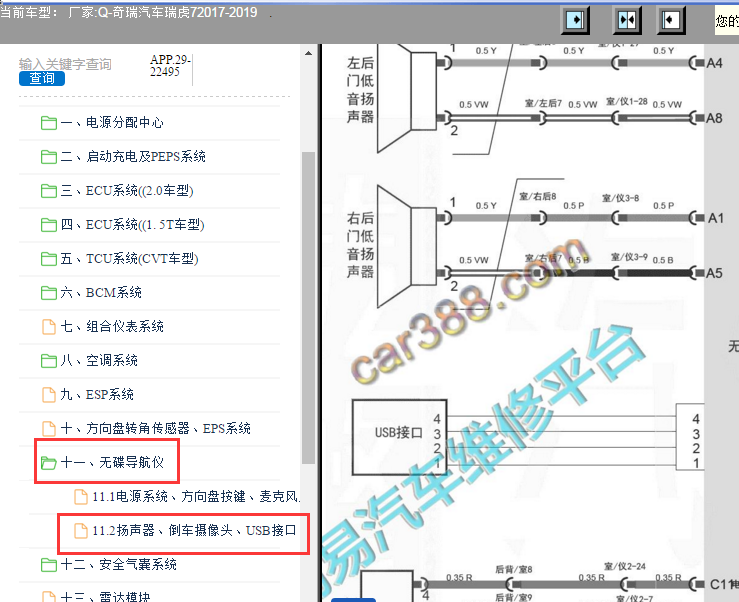The width and height of the screenshot is (739, 602).
Task: Click connector pin A8 label
Action: pyautogui.click(x=714, y=118)
